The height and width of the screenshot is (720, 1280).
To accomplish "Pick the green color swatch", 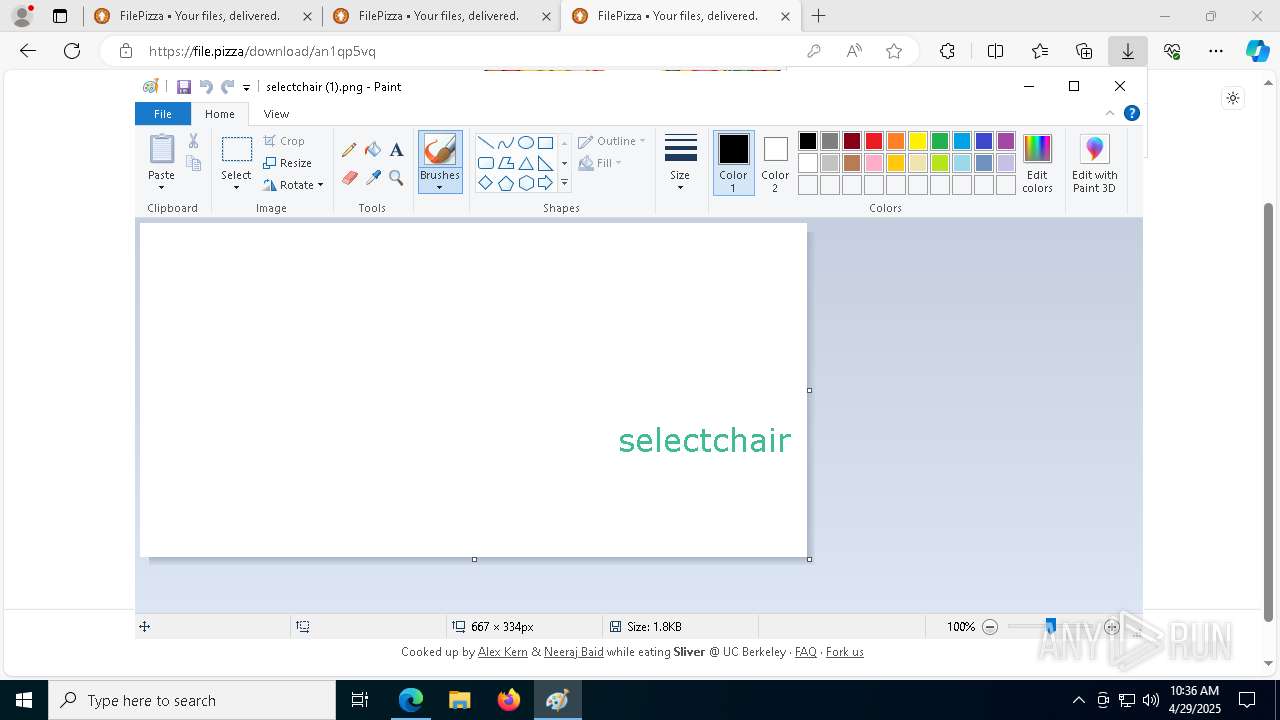I will pos(940,141).
